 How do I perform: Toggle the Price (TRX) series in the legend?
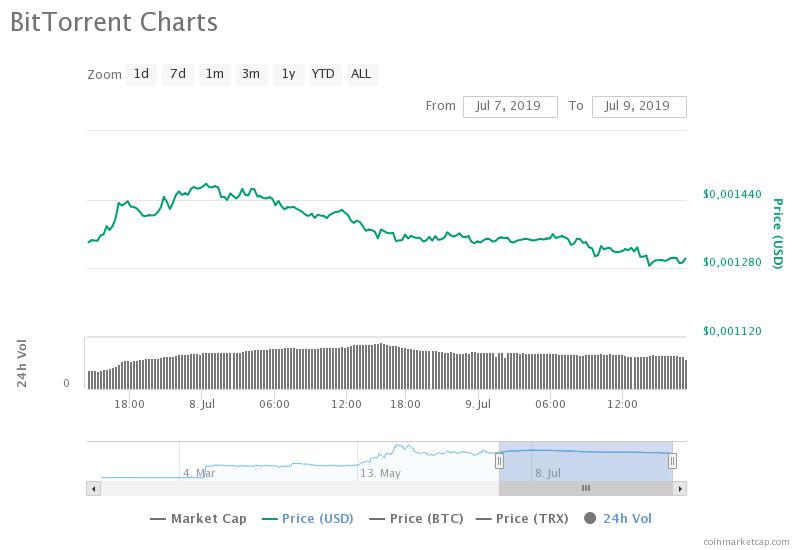coord(523,518)
